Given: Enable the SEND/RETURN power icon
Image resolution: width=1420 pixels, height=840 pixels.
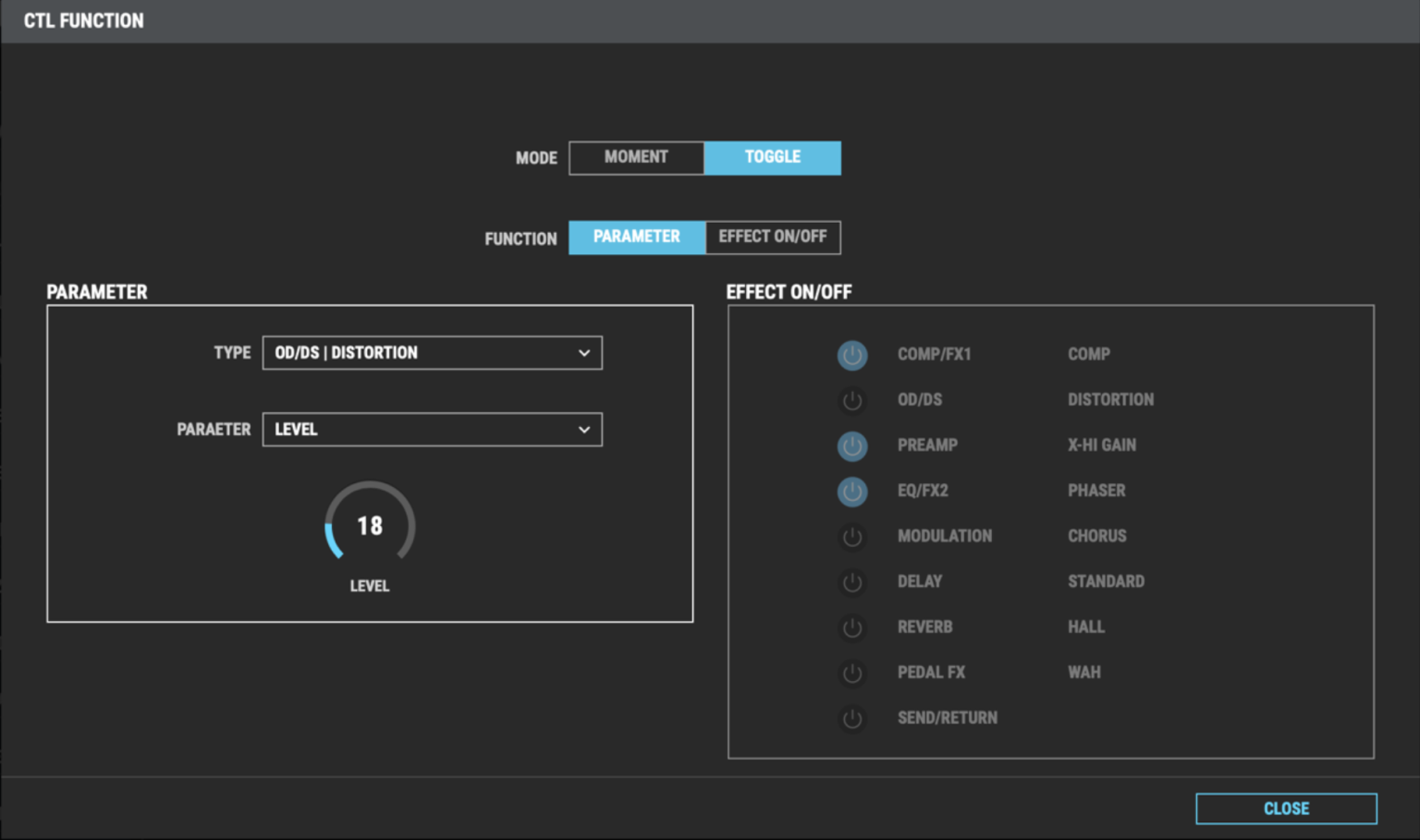Looking at the screenshot, I should pos(851,718).
